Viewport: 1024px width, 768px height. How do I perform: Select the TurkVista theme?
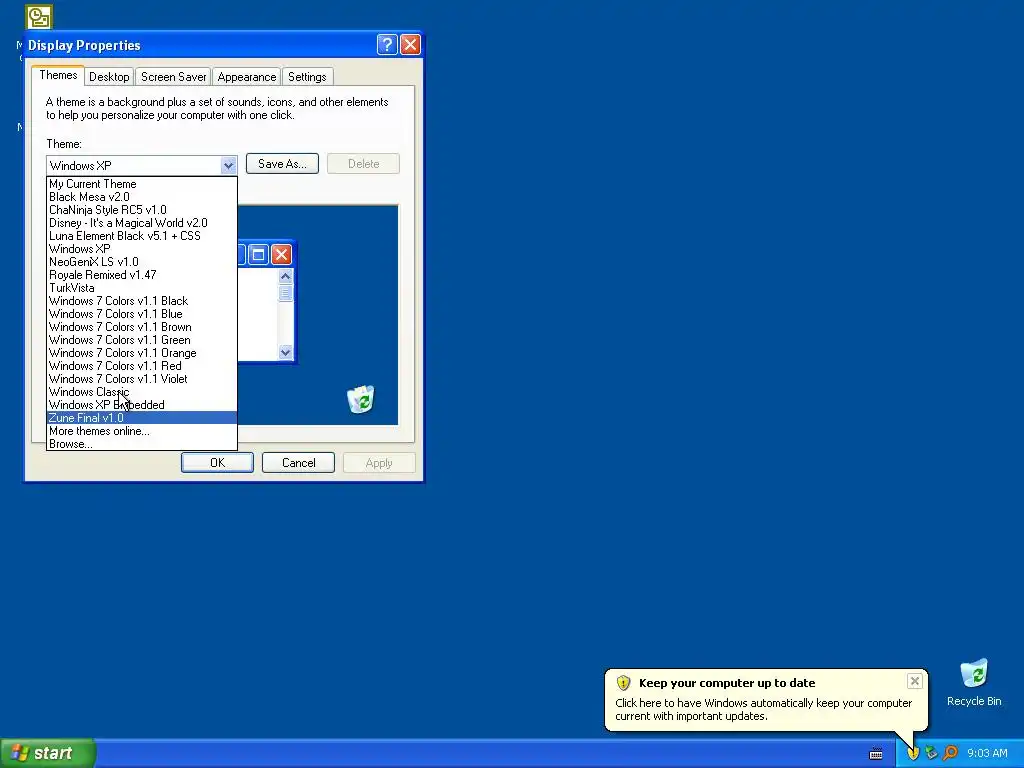[142, 288]
